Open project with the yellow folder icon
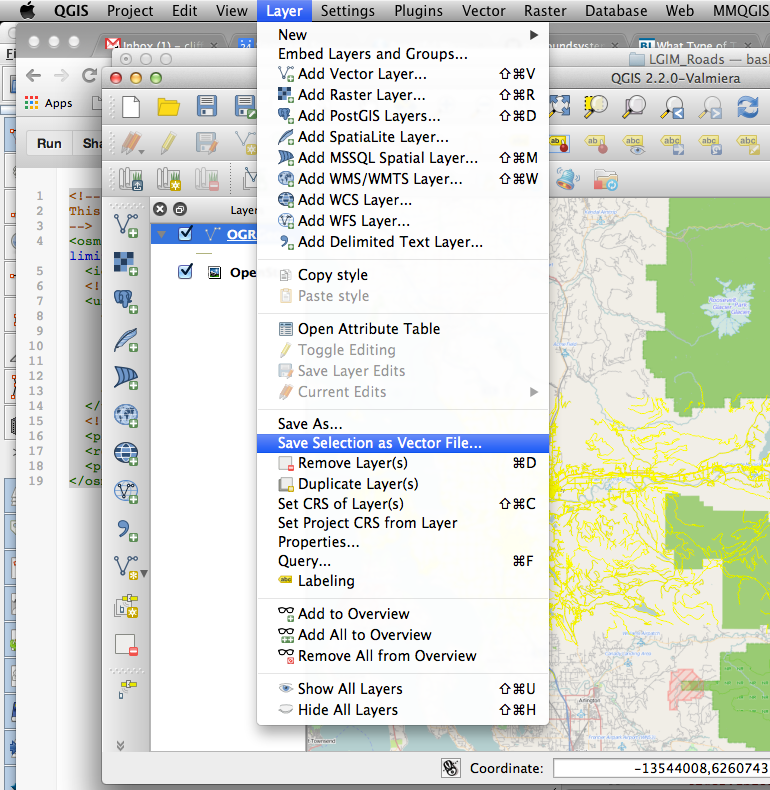 coord(168,107)
